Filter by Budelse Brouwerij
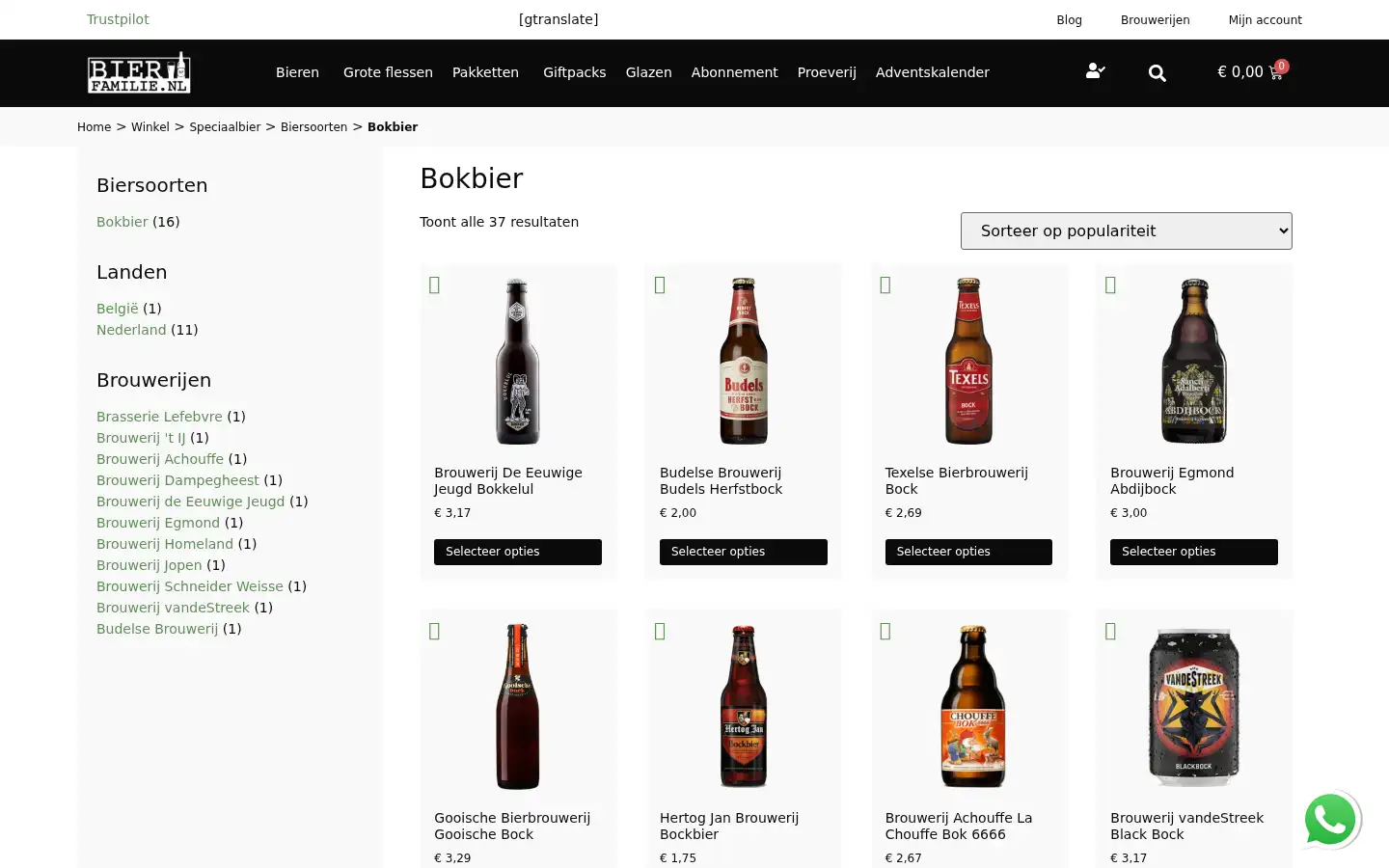Screen dimensions: 1389x868 pyautogui.click(x=157, y=629)
